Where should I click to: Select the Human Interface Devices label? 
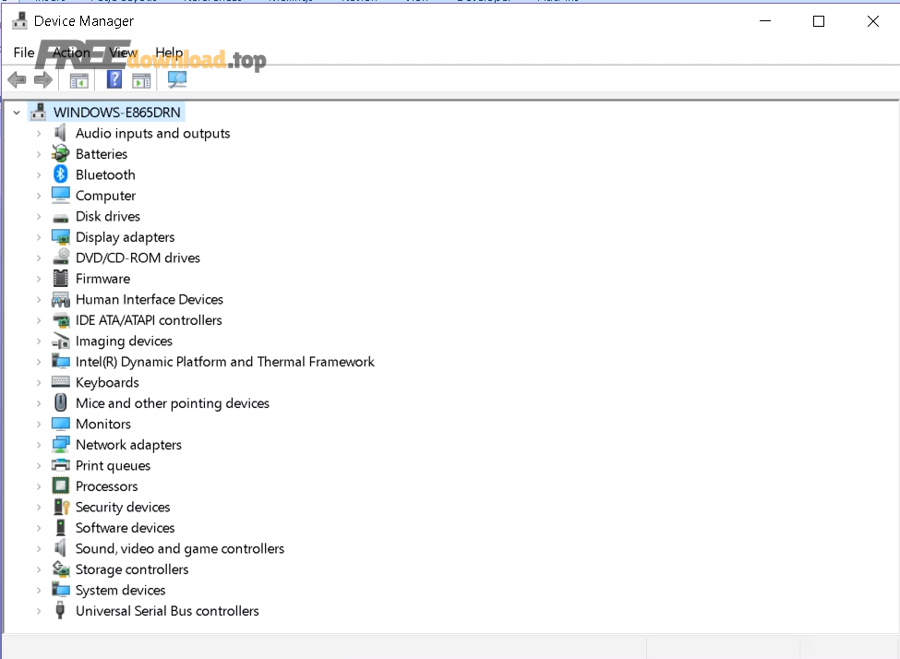tap(149, 299)
